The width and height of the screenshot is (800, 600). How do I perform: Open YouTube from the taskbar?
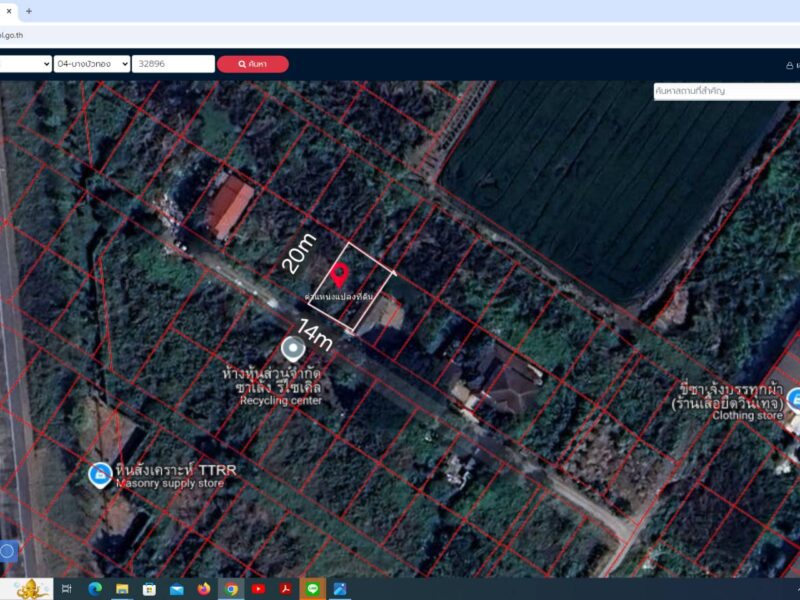tap(258, 589)
